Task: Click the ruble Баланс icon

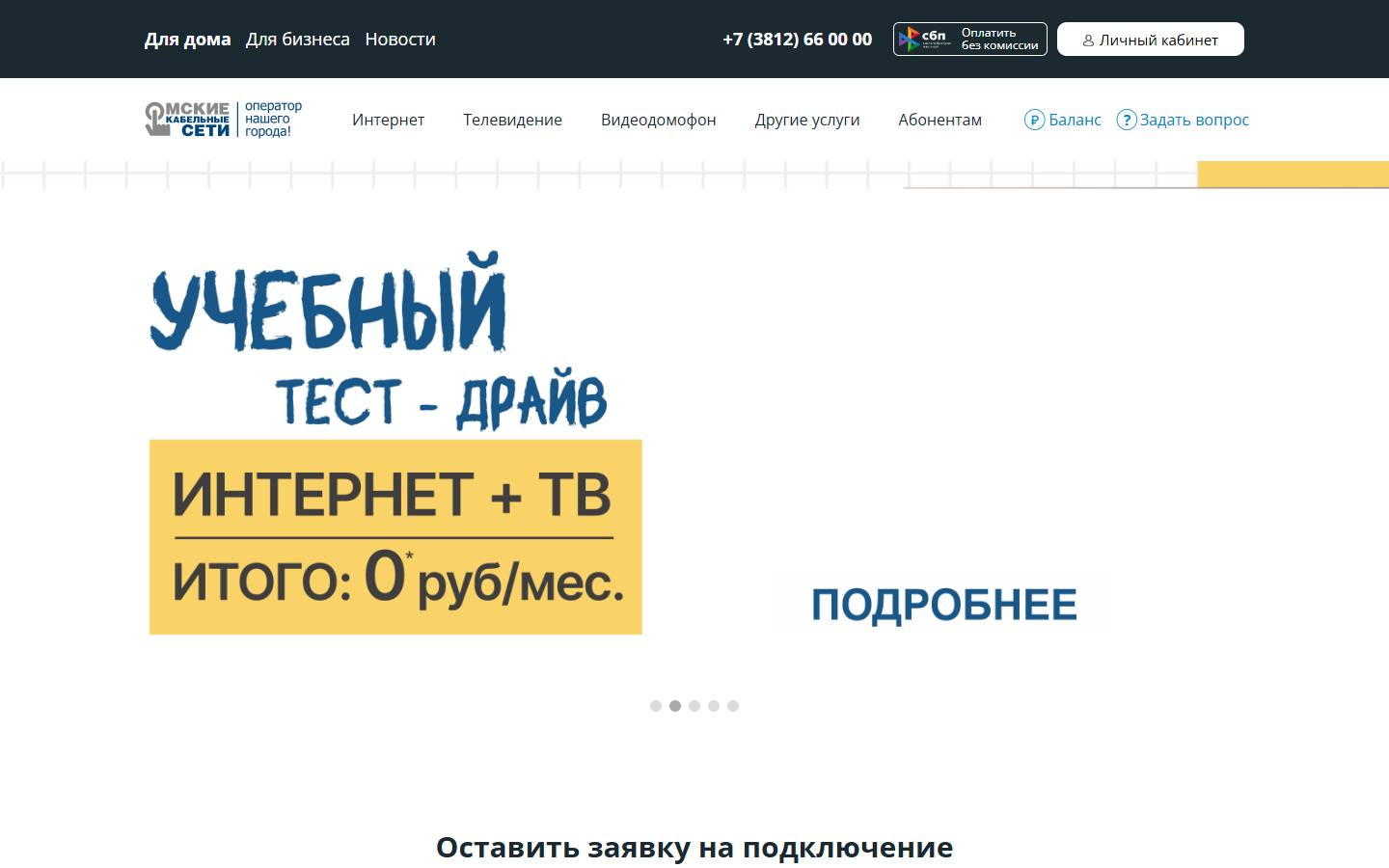Action: click(1034, 120)
